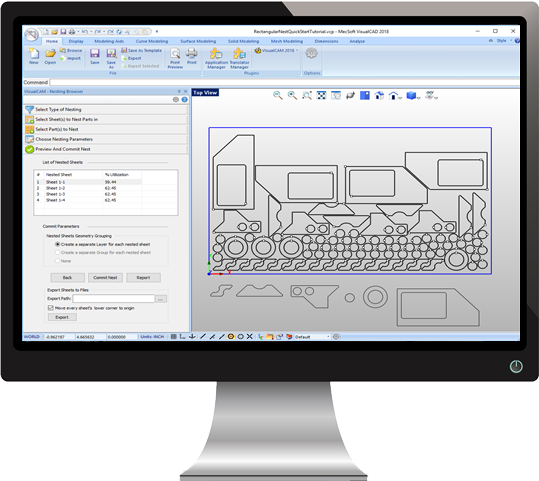Switch to the Surface Modeling tab
The height and width of the screenshot is (481, 539).
pyautogui.click(x=198, y=41)
